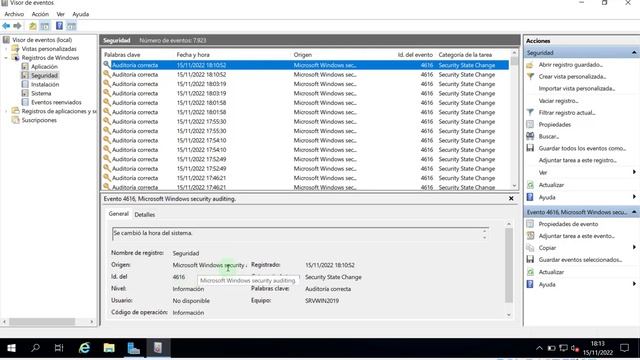The height and width of the screenshot is (360, 640).
Task: Close the event preview pane
Action: click(511, 199)
